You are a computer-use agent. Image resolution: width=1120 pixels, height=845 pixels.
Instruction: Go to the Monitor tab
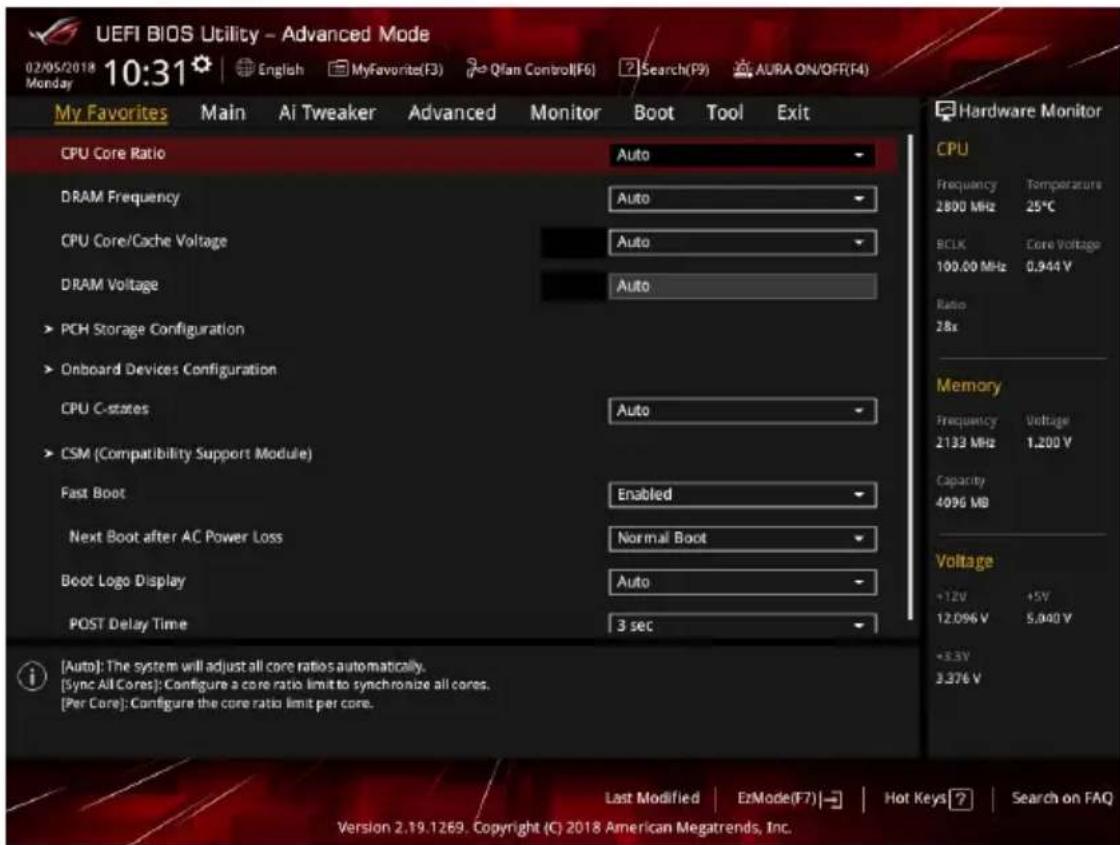(565, 113)
